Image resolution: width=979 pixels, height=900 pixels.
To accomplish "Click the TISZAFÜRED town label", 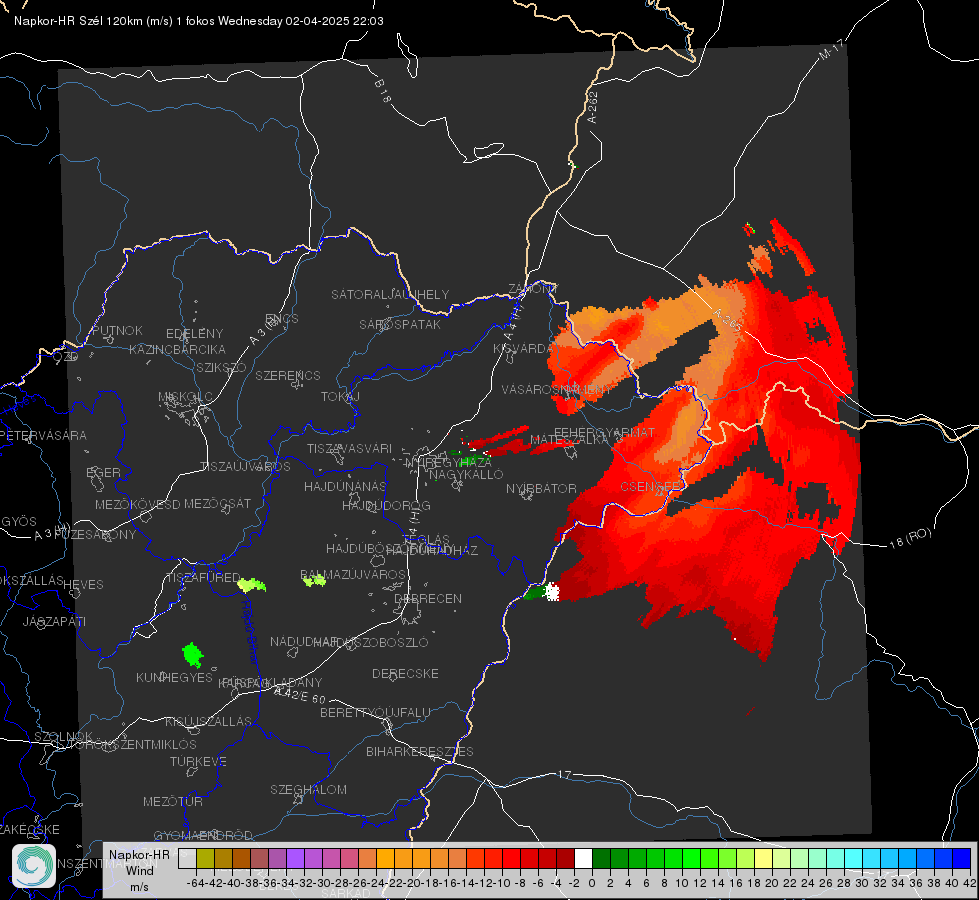I will point(204,578).
